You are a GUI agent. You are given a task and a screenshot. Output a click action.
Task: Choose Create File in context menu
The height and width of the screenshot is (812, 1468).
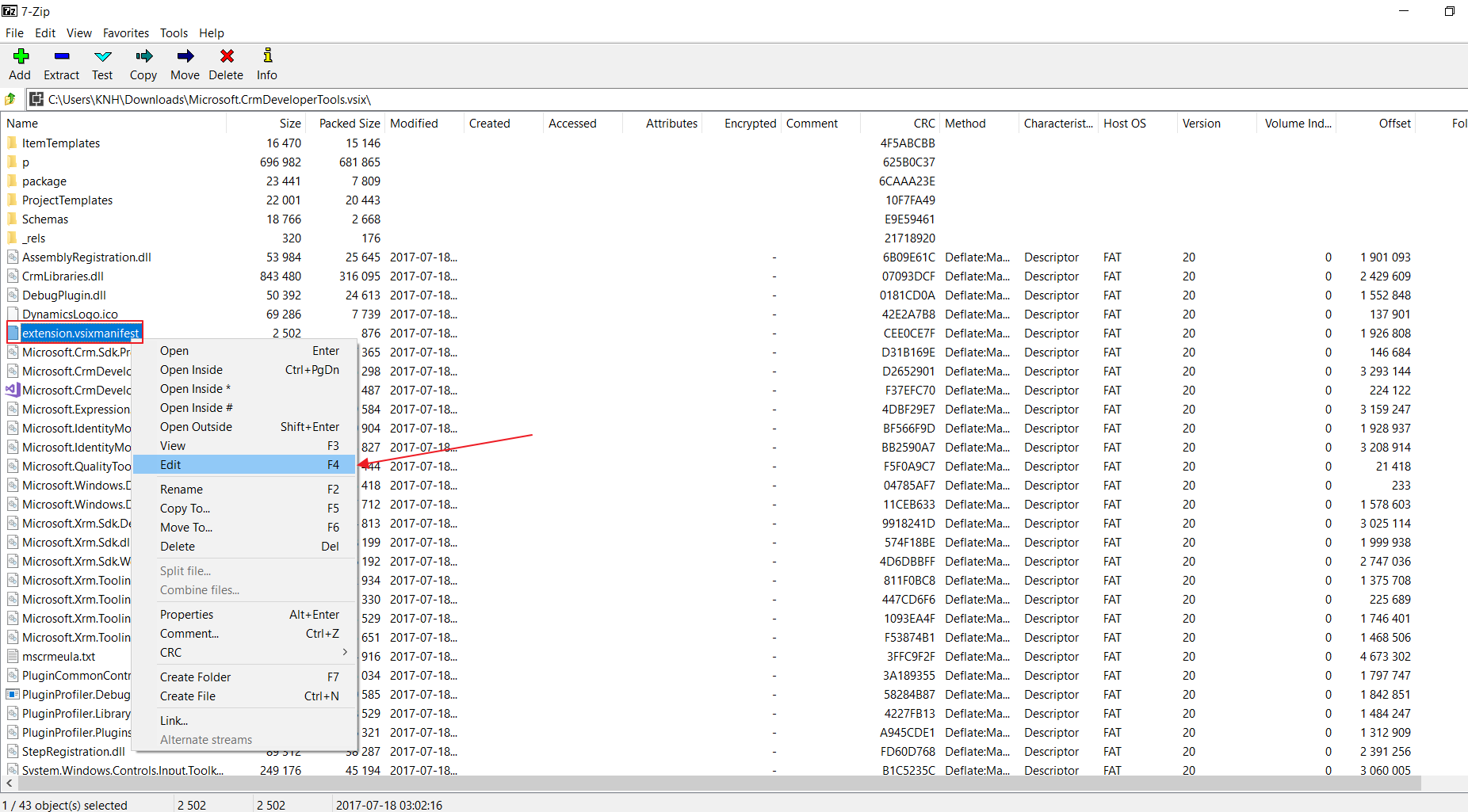244,696
